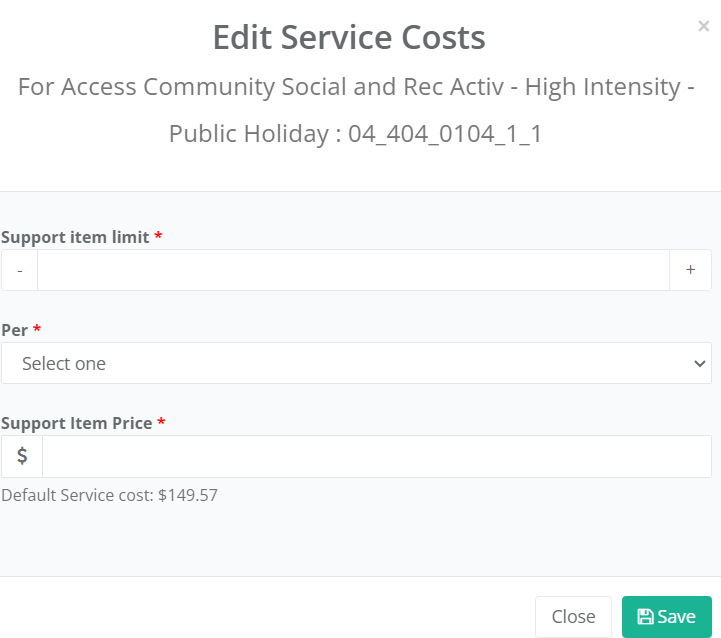Click the 'For Access Community Social' subtitle line
Image resolution: width=721 pixels, height=638 pixels.
[x=356, y=87]
